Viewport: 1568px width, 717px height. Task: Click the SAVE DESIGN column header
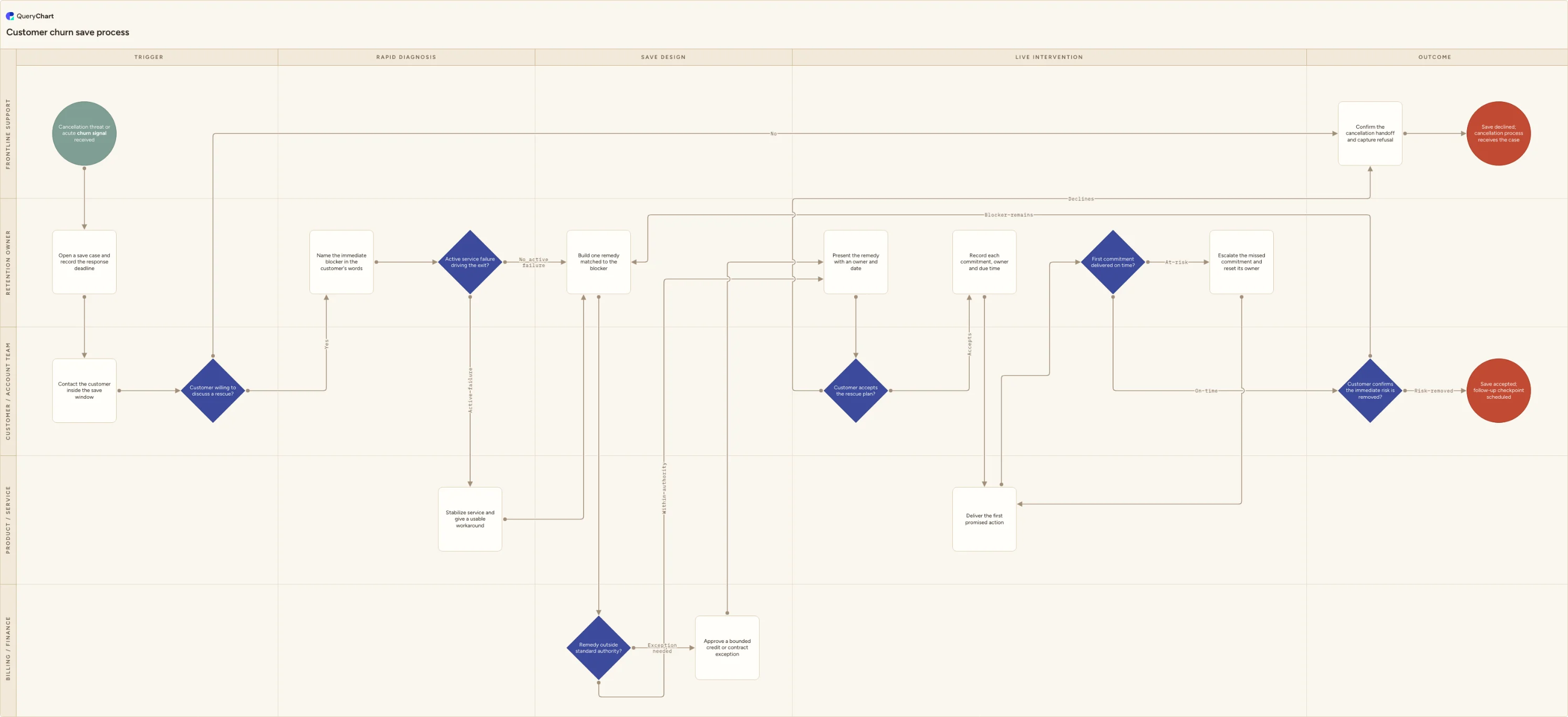663,57
